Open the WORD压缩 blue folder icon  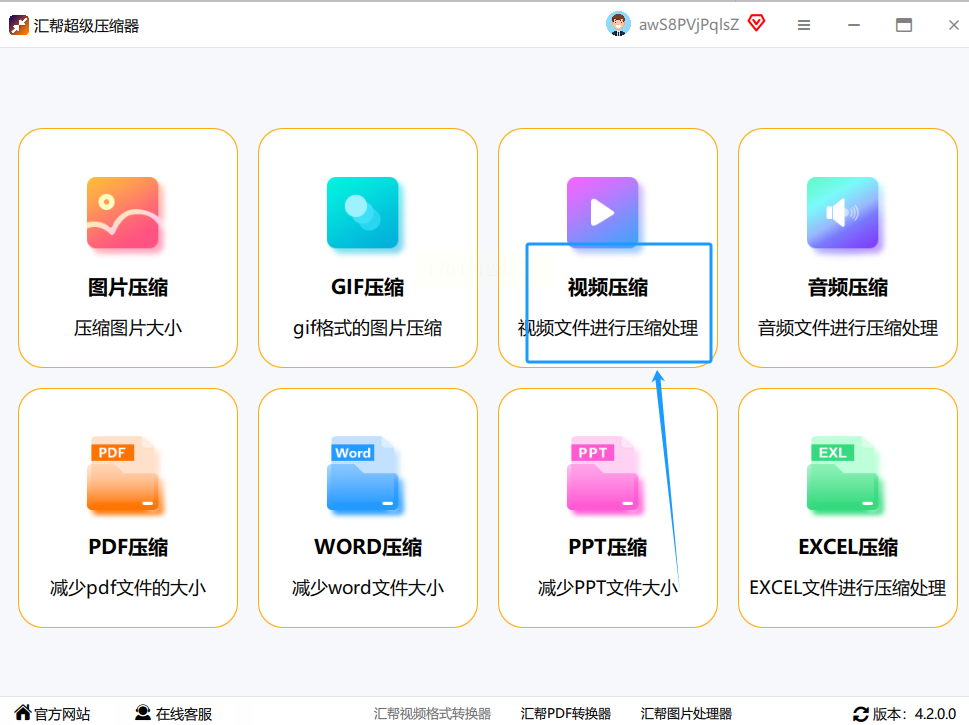pos(362,473)
